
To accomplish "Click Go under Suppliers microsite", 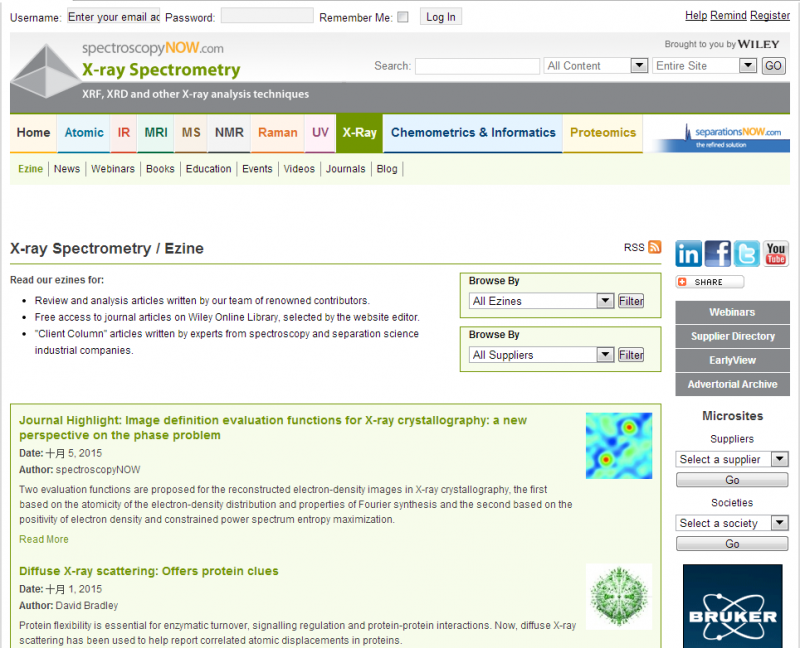I will pos(732,480).
